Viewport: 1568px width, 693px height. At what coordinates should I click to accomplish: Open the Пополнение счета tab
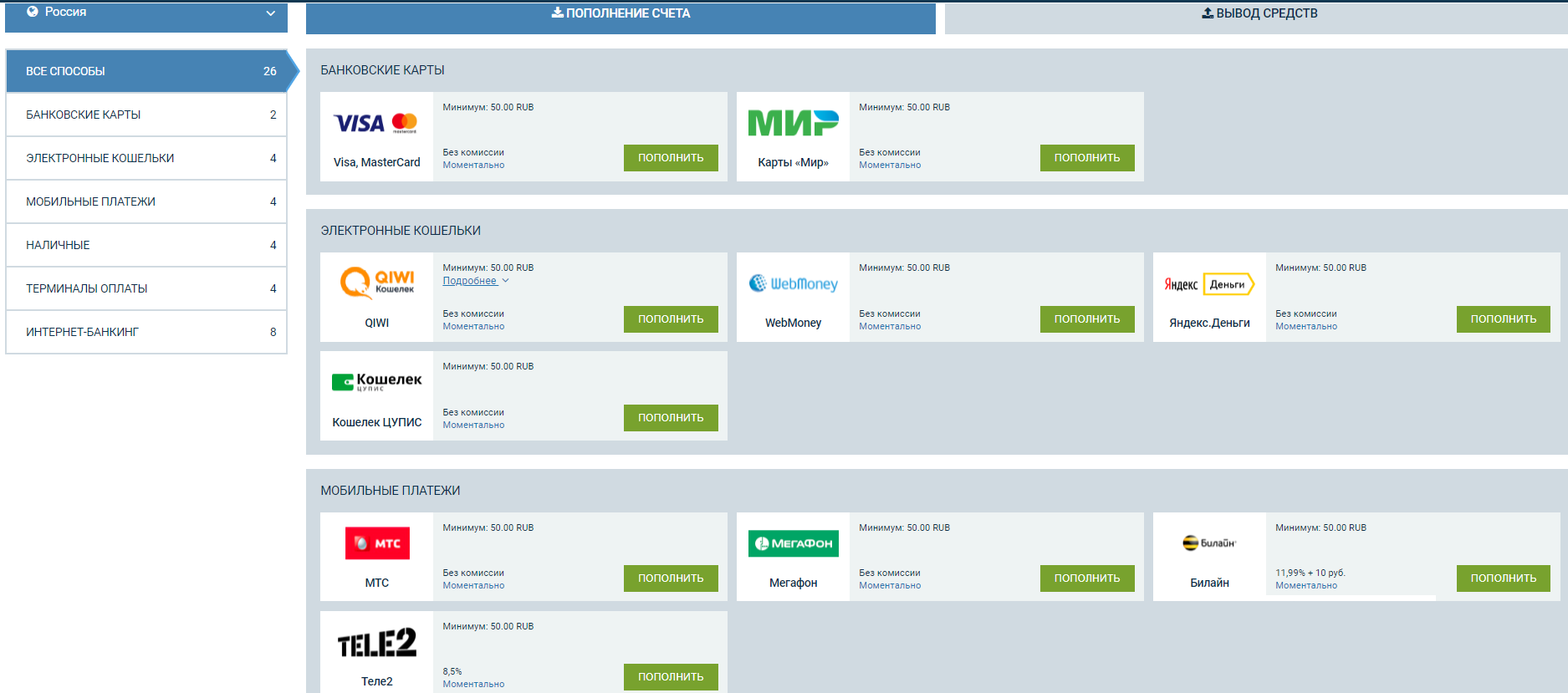621,14
